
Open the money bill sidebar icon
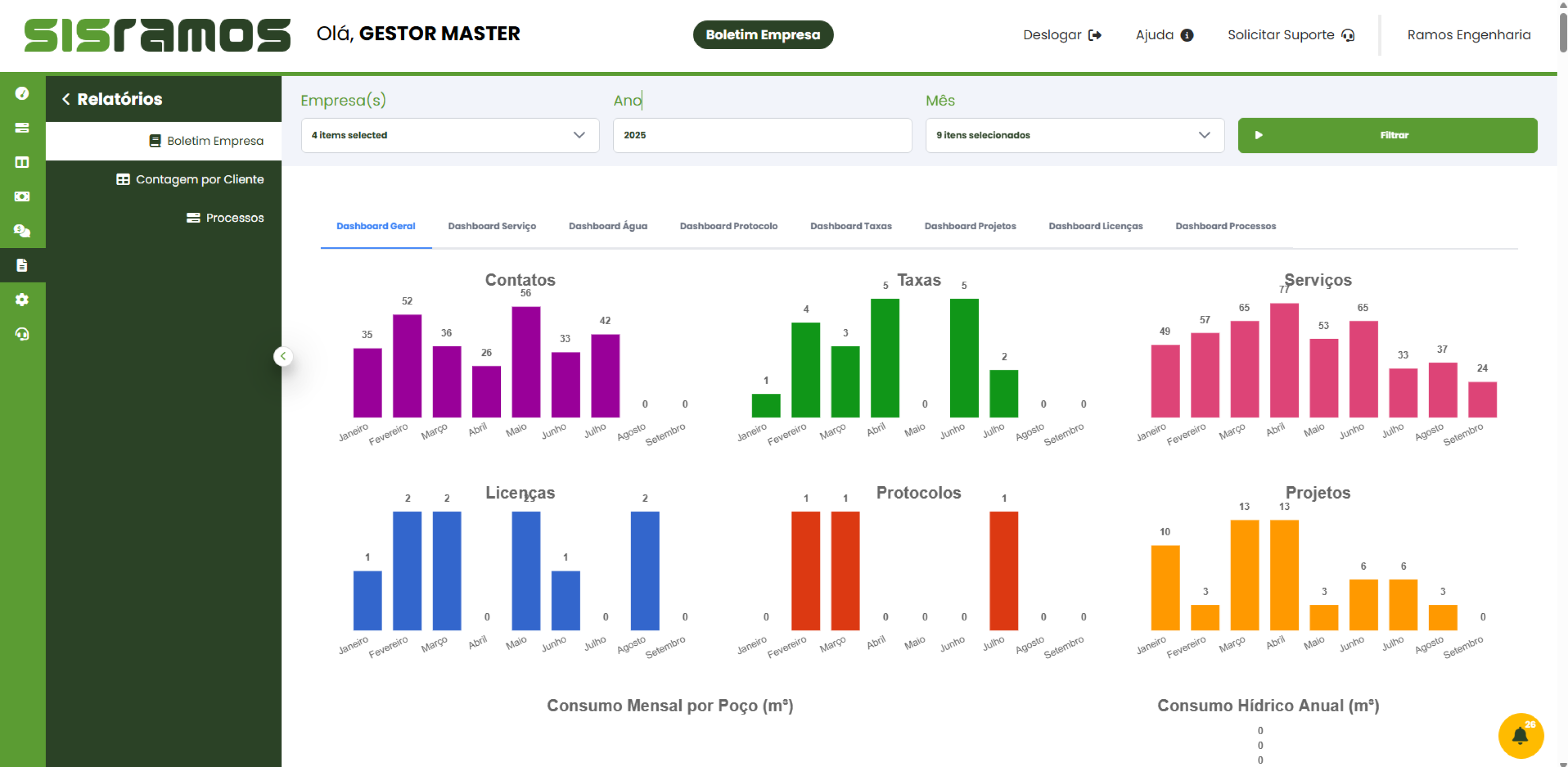tap(22, 196)
